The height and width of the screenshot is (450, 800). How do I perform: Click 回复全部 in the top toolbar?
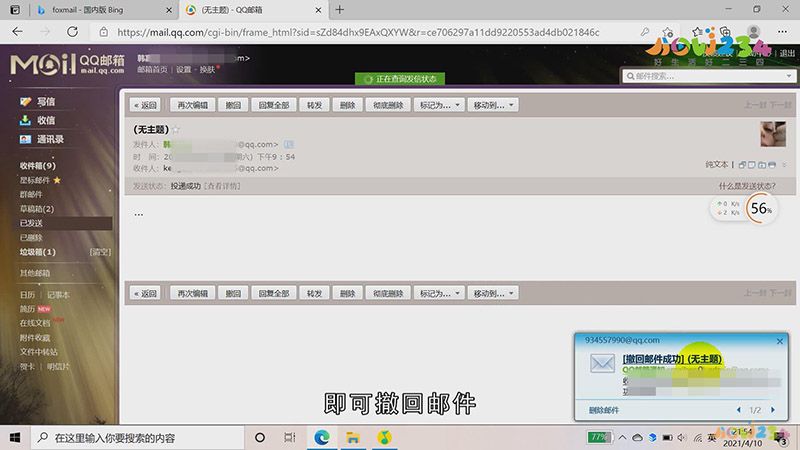(x=273, y=105)
